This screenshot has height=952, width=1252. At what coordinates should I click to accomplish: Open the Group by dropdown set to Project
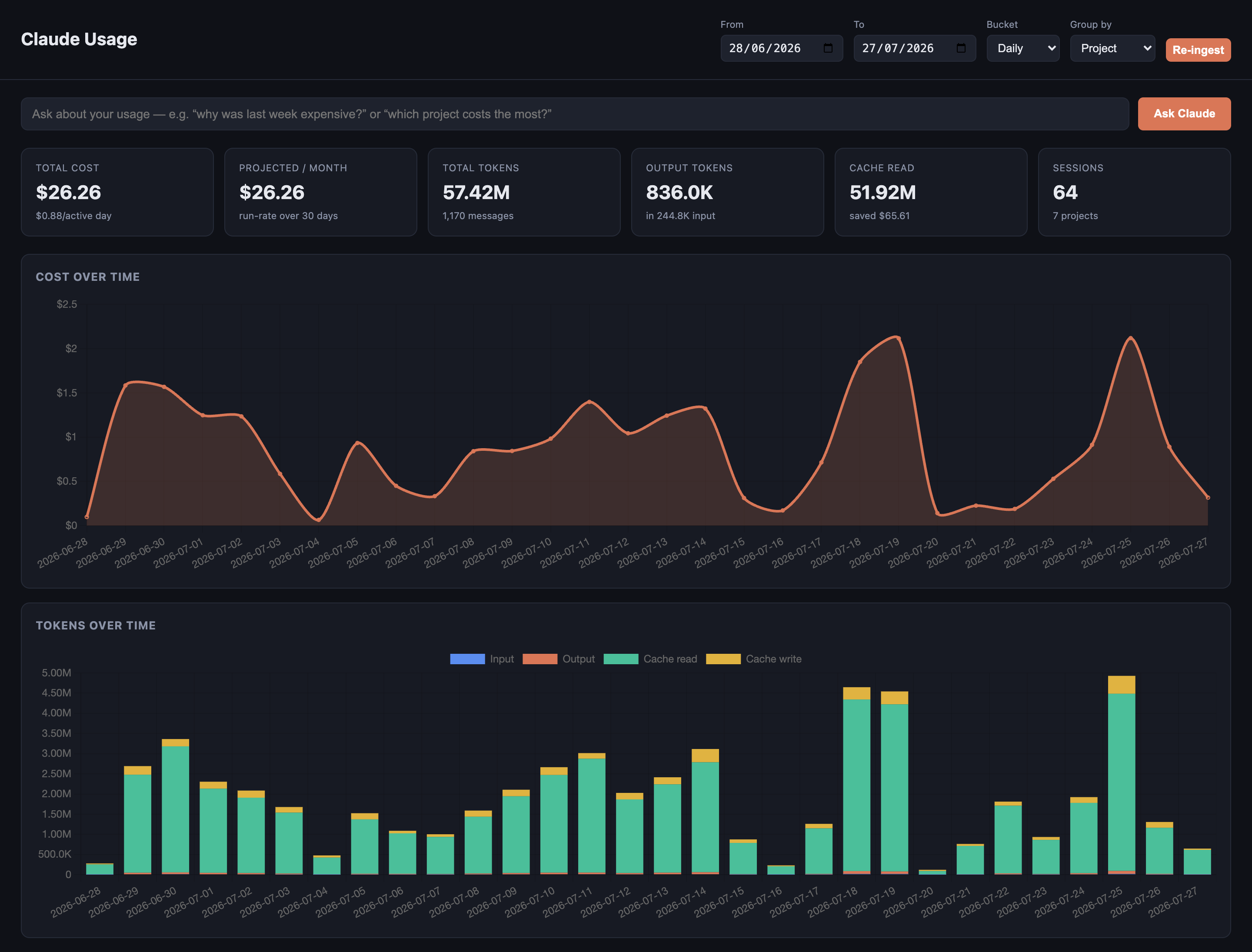(x=1112, y=48)
